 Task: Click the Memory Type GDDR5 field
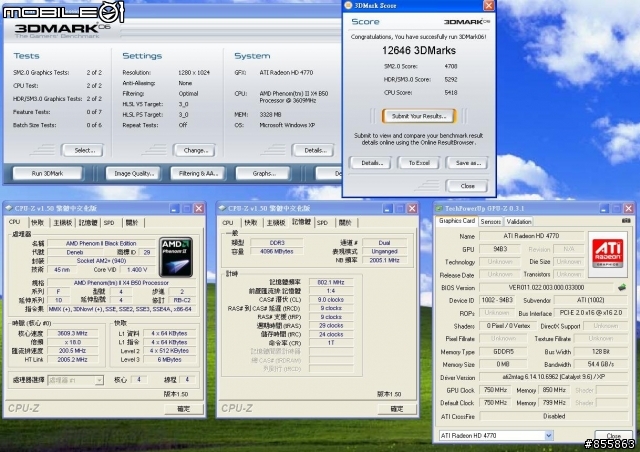pos(503,351)
